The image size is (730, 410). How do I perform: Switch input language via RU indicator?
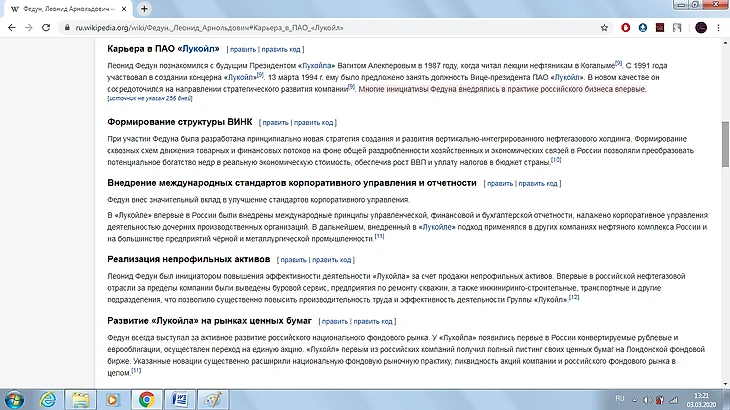pos(620,399)
